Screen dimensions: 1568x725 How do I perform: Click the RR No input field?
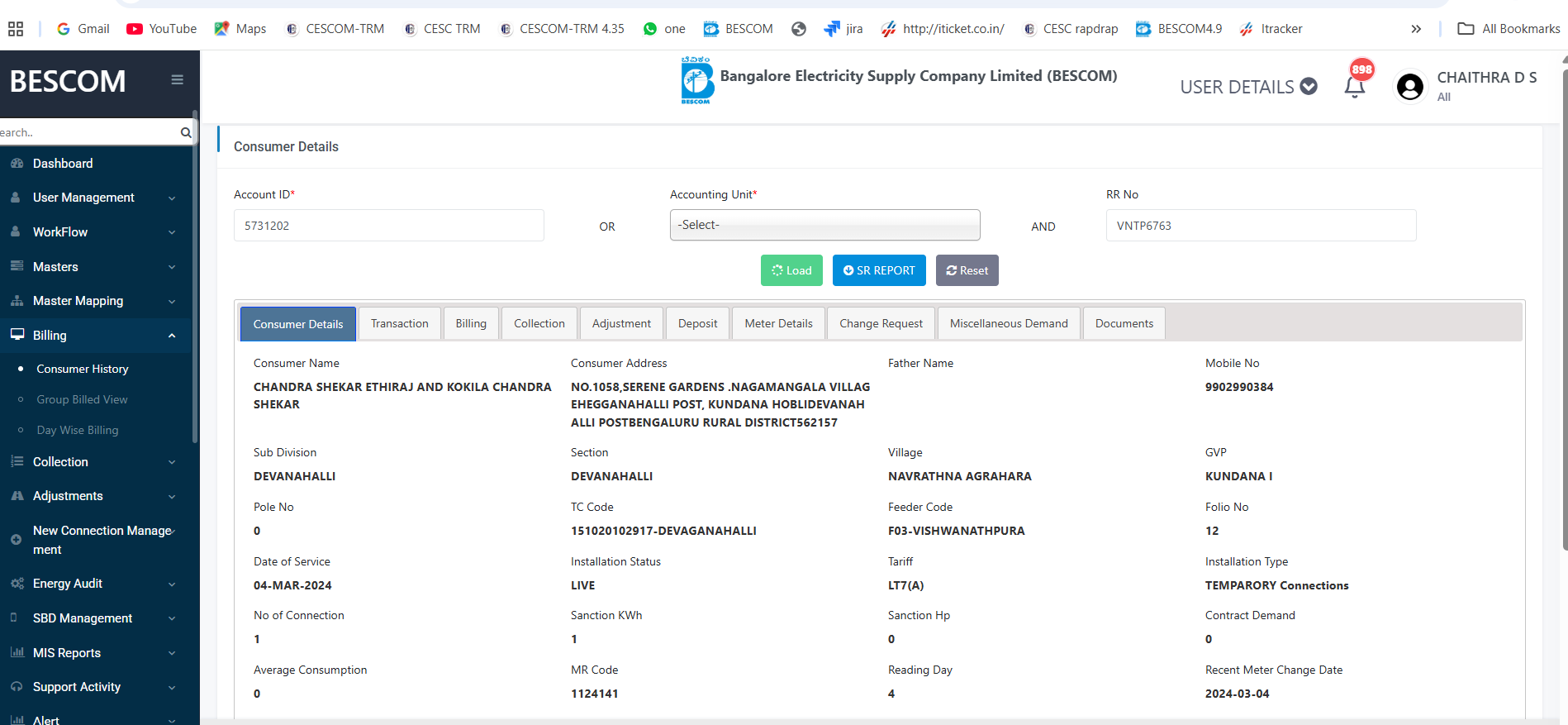1261,226
